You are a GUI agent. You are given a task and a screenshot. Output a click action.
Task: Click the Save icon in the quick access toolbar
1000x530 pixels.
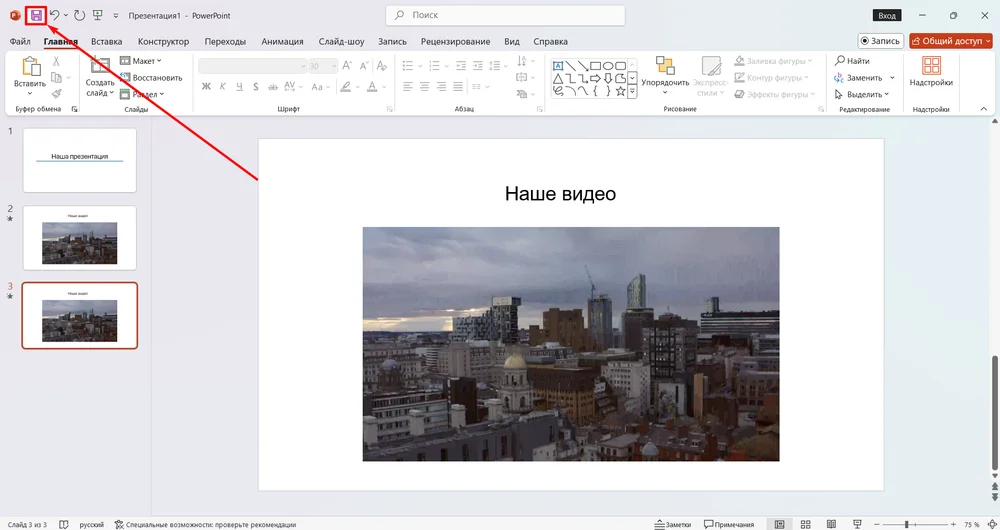tap(36, 16)
